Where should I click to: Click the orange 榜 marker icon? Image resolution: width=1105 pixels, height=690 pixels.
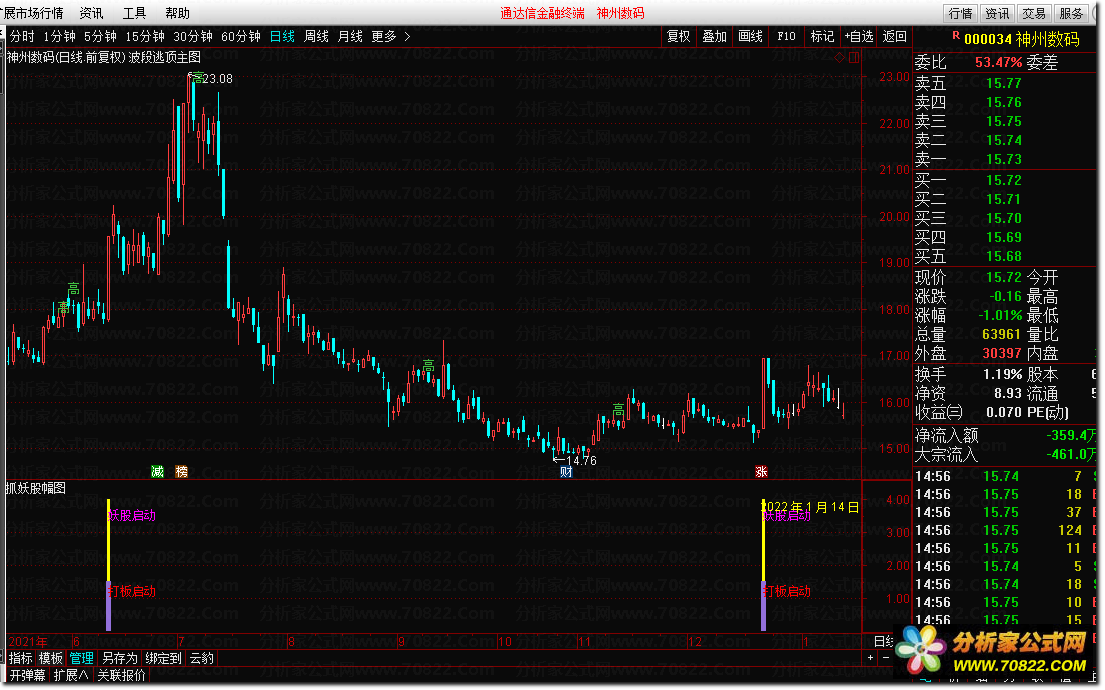182,472
